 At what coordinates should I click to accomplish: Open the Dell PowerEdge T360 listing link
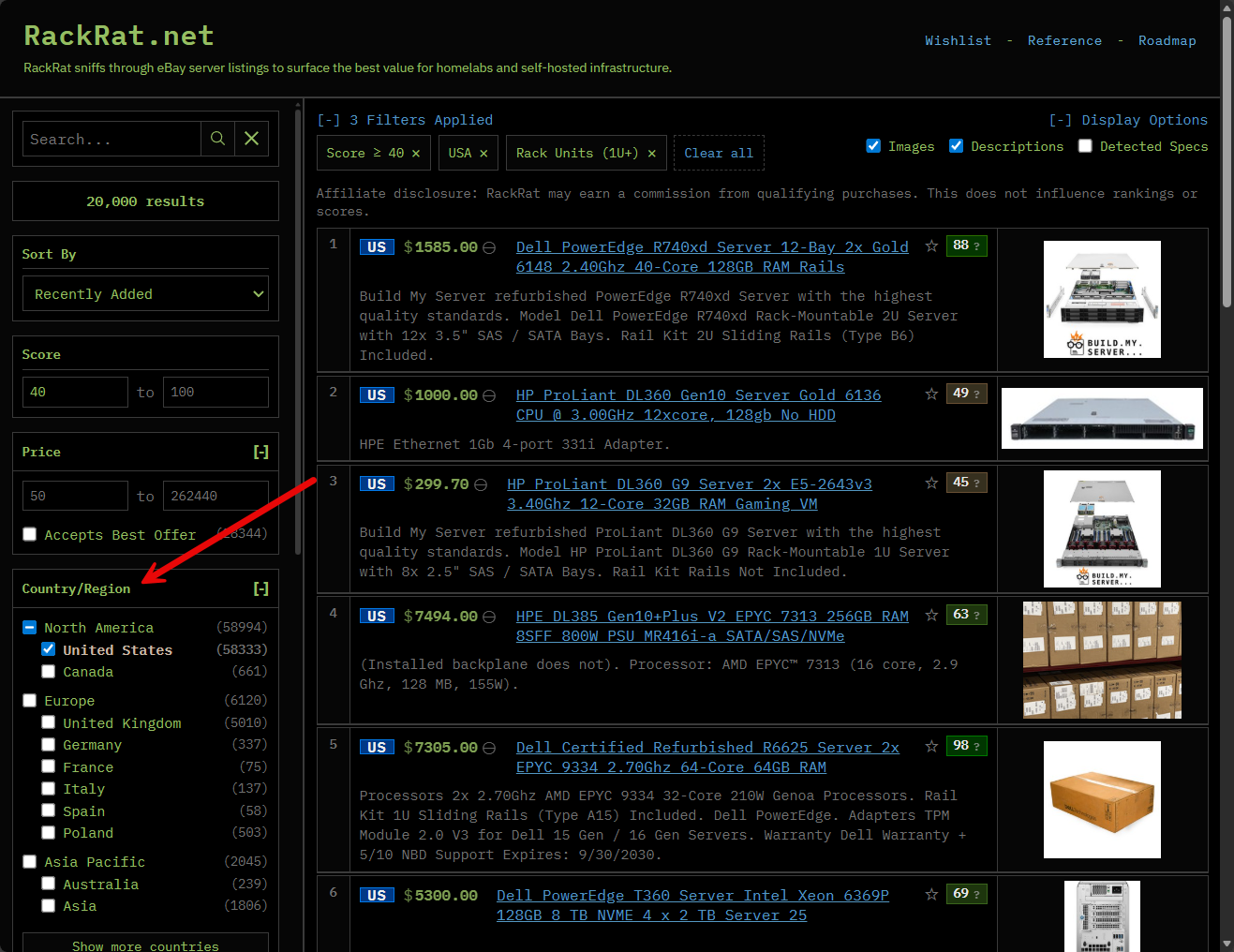(x=692, y=905)
